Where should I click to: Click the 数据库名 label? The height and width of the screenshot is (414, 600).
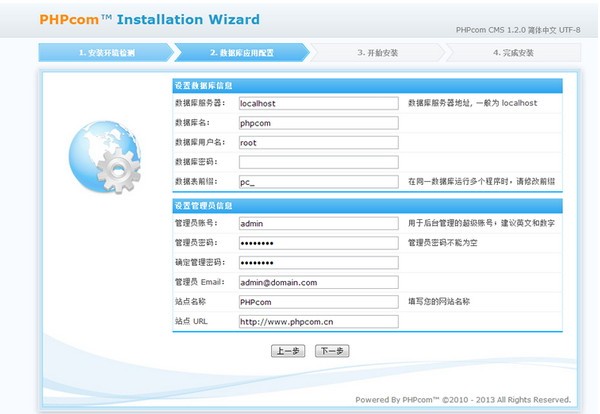click(192, 123)
